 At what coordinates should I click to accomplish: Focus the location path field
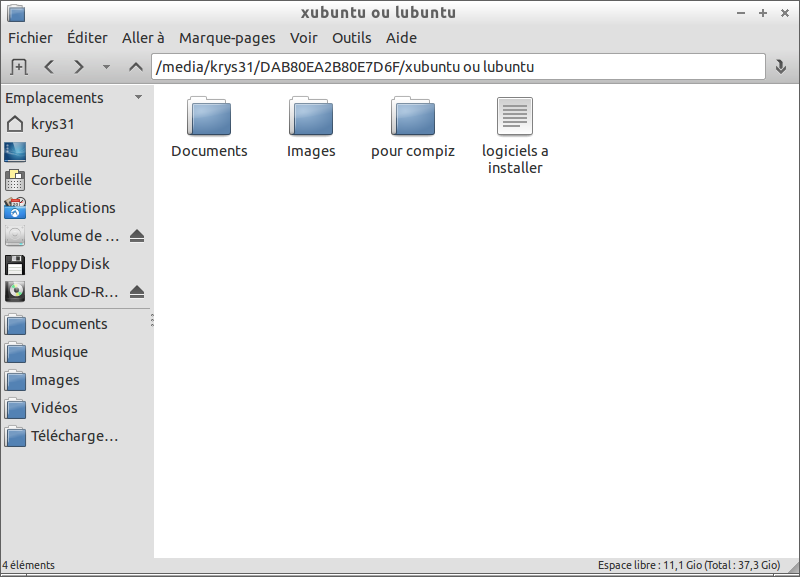pos(458,67)
